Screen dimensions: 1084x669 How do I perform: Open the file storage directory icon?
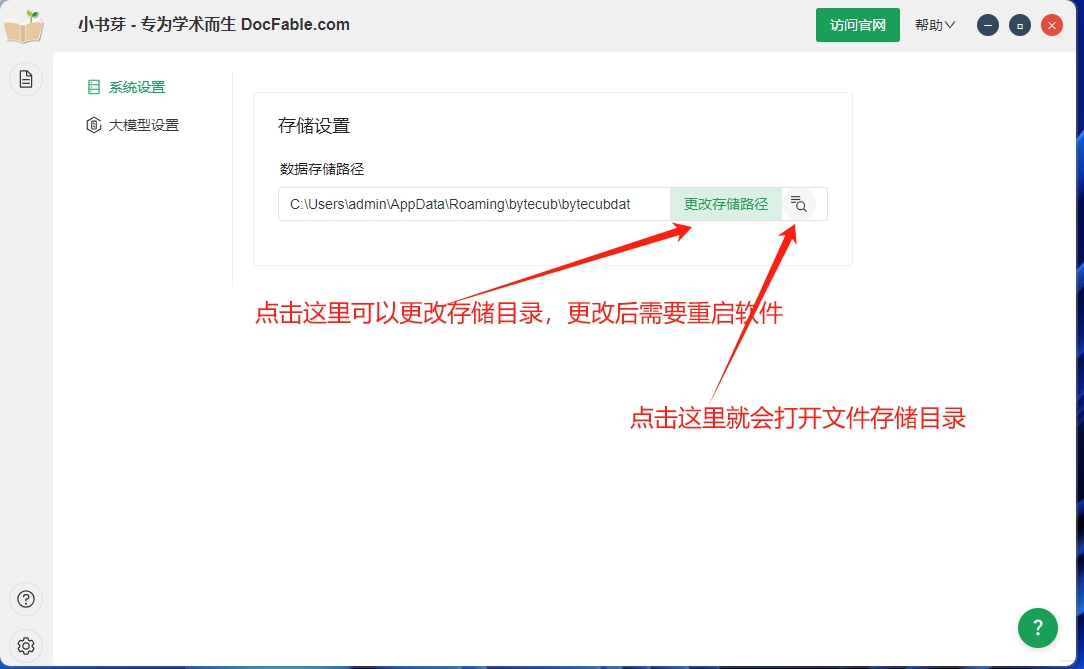[x=799, y=204]
